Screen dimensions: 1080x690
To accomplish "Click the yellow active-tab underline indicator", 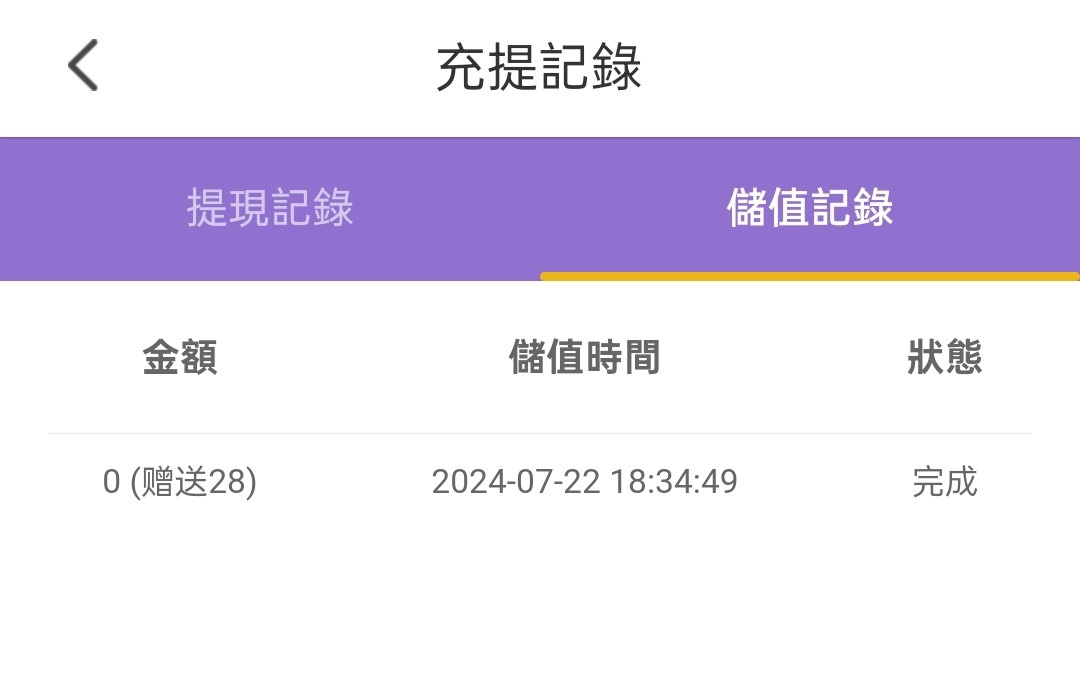I will pyautogui.click(x=810, y=276).
